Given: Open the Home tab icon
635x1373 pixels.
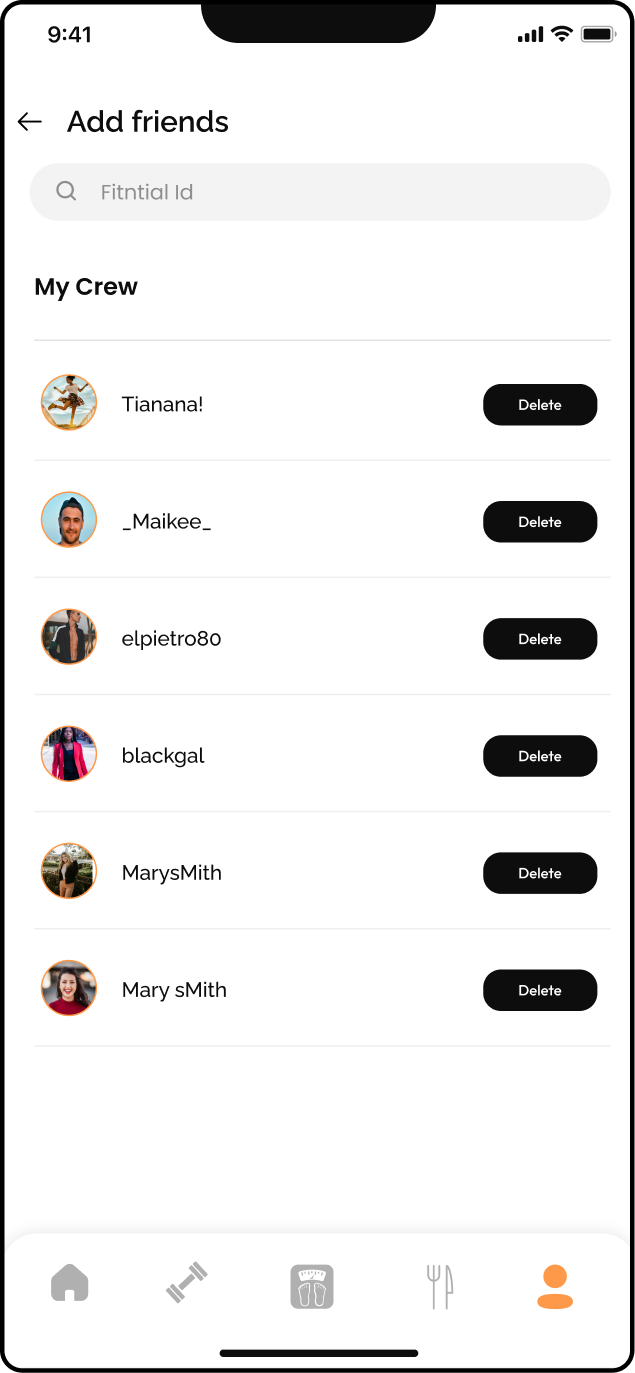Looking at the screenshot, I should click(x=70, y=1283).
